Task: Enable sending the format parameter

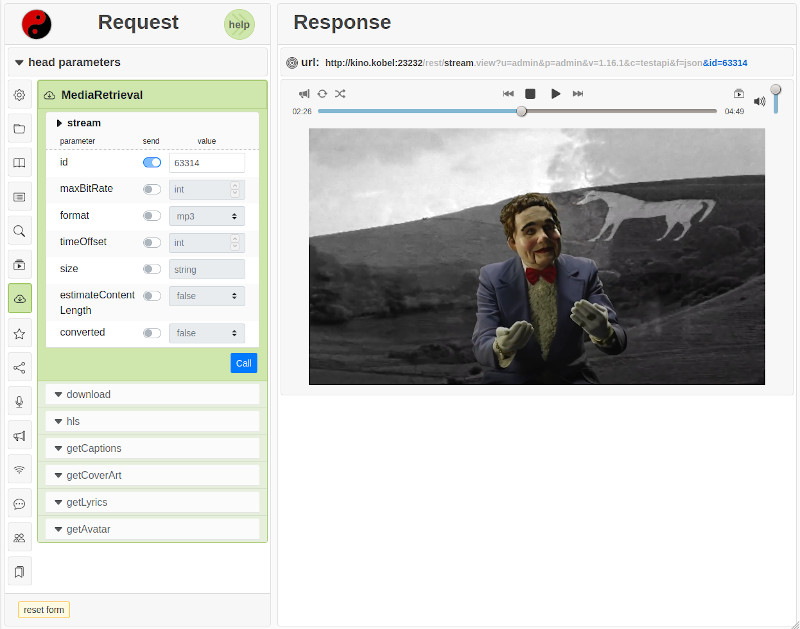Action: pyautogui.click(x=152, y=216)
